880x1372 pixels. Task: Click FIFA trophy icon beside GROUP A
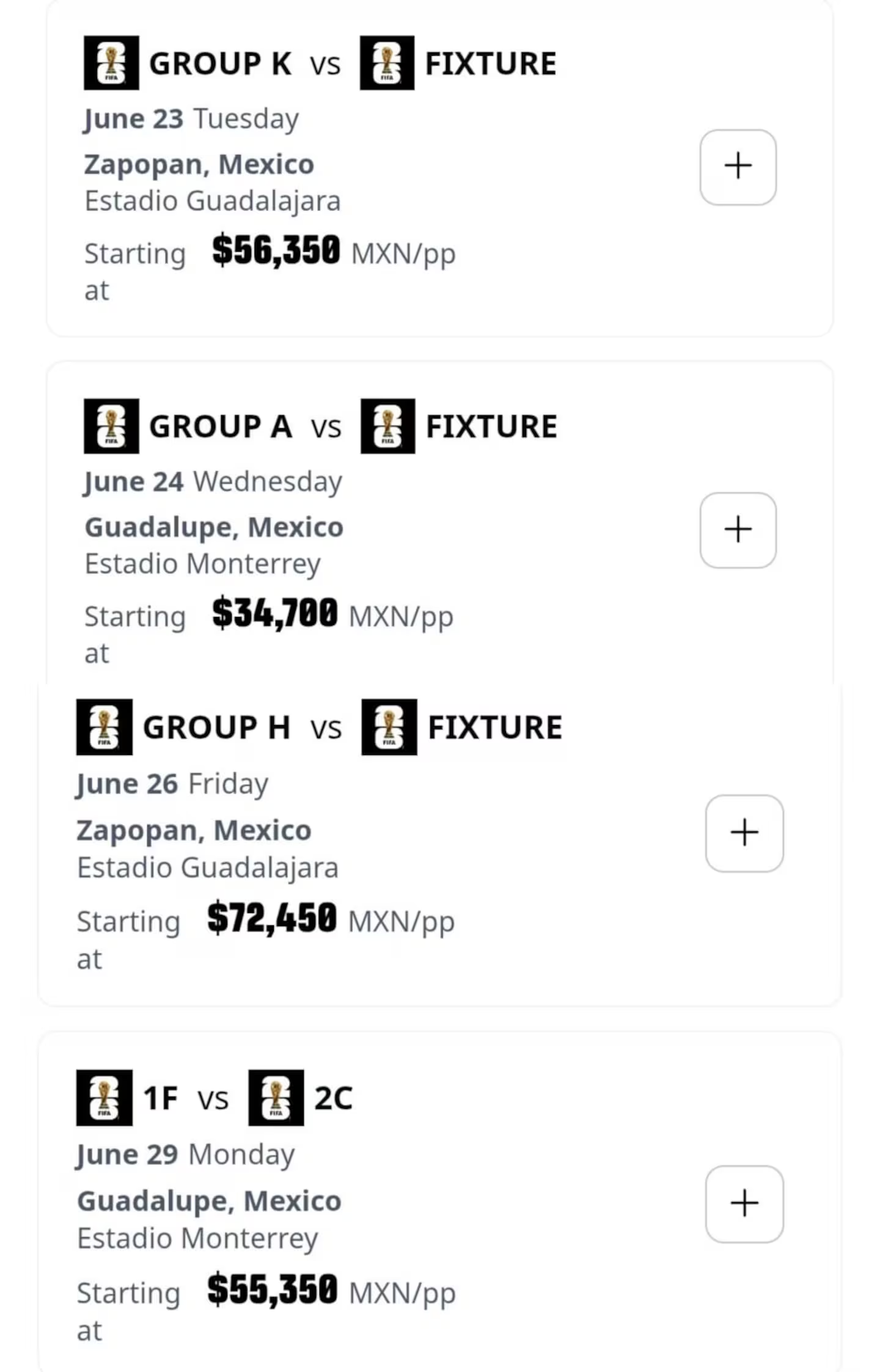pos(111,426)
